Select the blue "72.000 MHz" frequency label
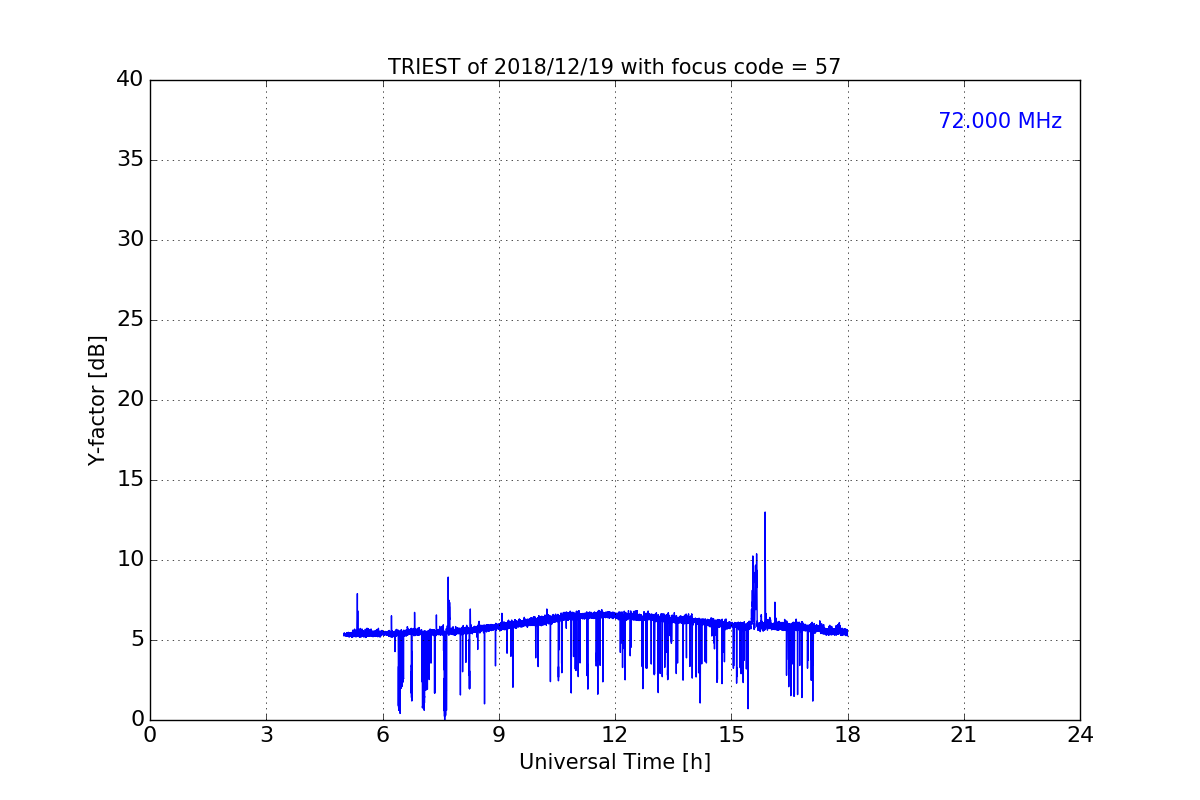 coord(1000,121)
